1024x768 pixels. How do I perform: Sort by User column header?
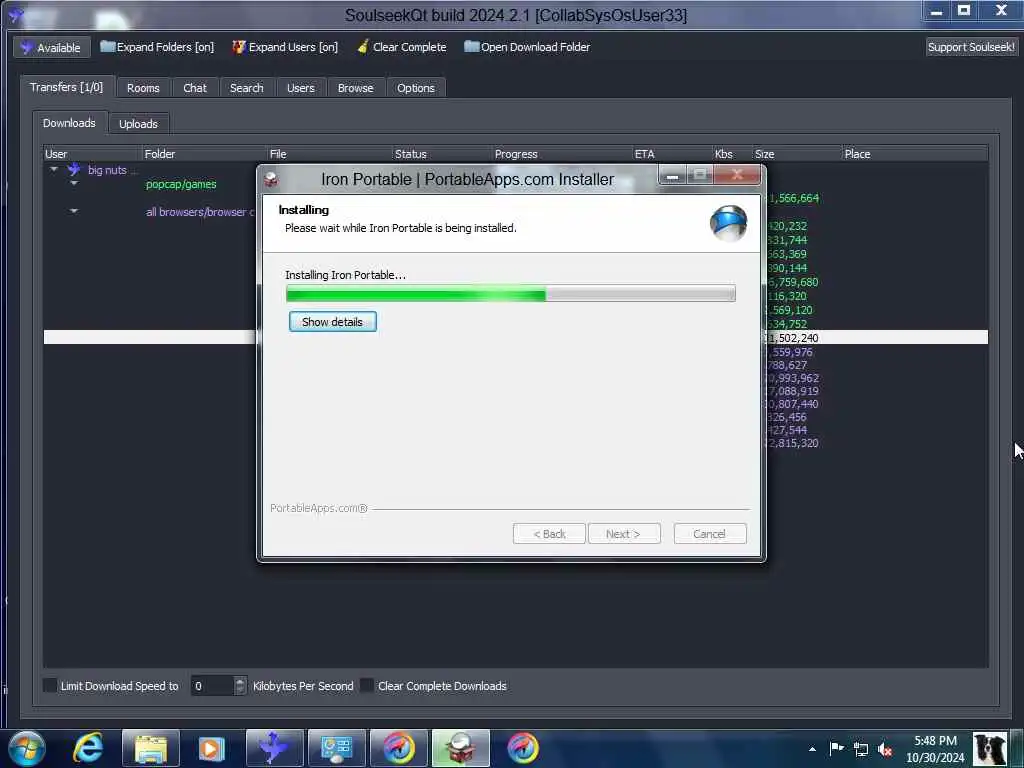tap(92, 154)
